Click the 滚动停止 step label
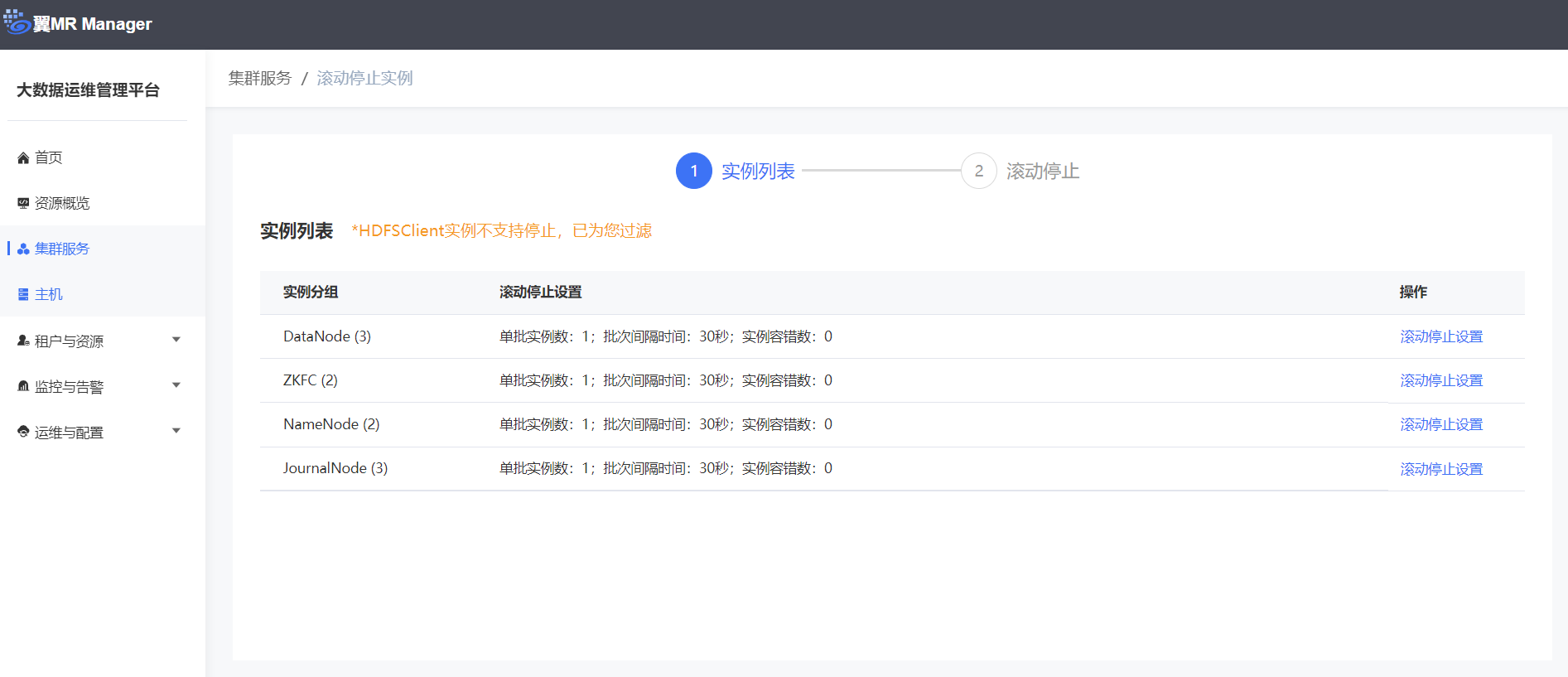Image resolution: width=1568 pixels, height=677 pixels. click(1043, 171)
